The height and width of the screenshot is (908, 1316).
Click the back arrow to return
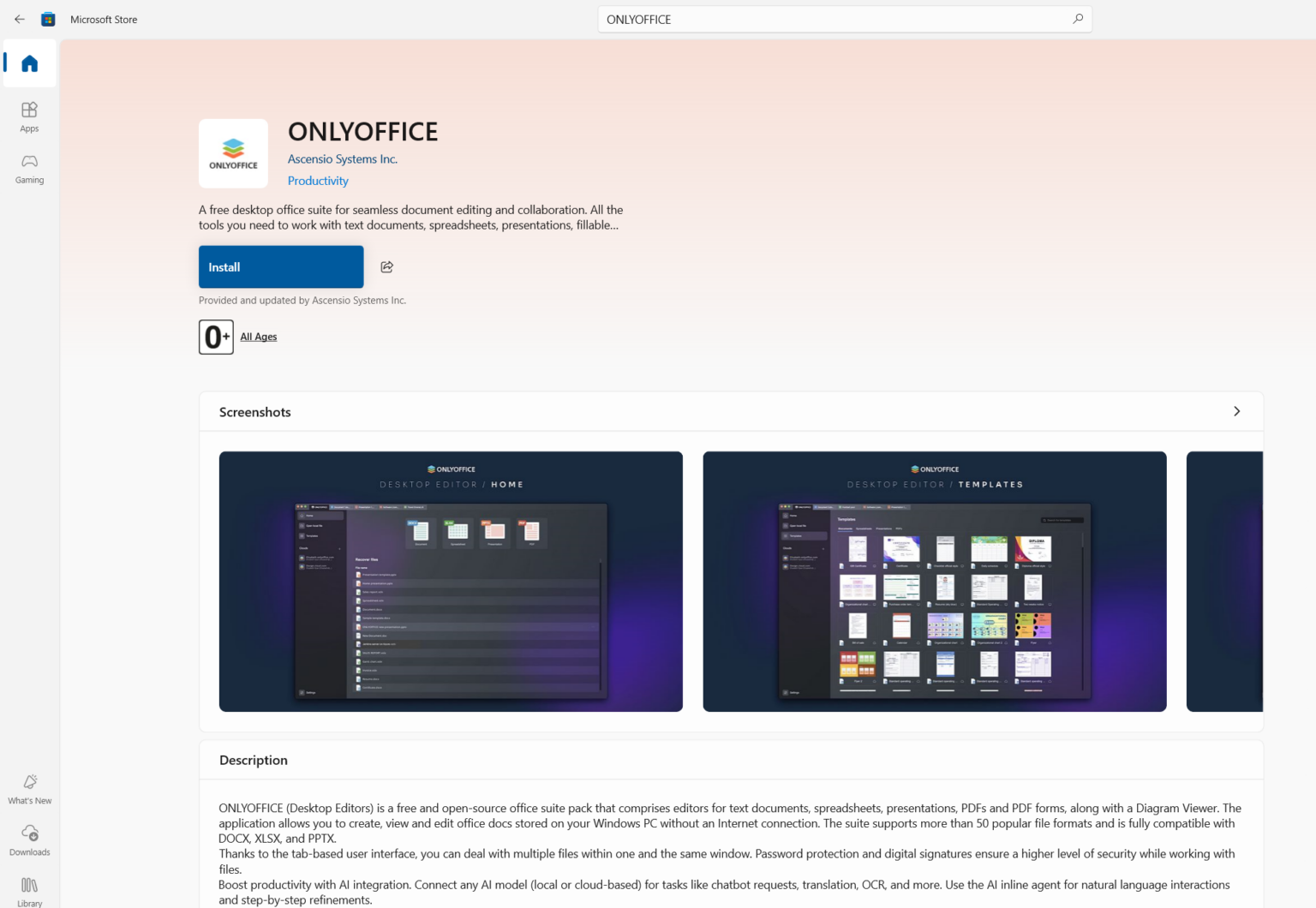[x=19, y=19]
